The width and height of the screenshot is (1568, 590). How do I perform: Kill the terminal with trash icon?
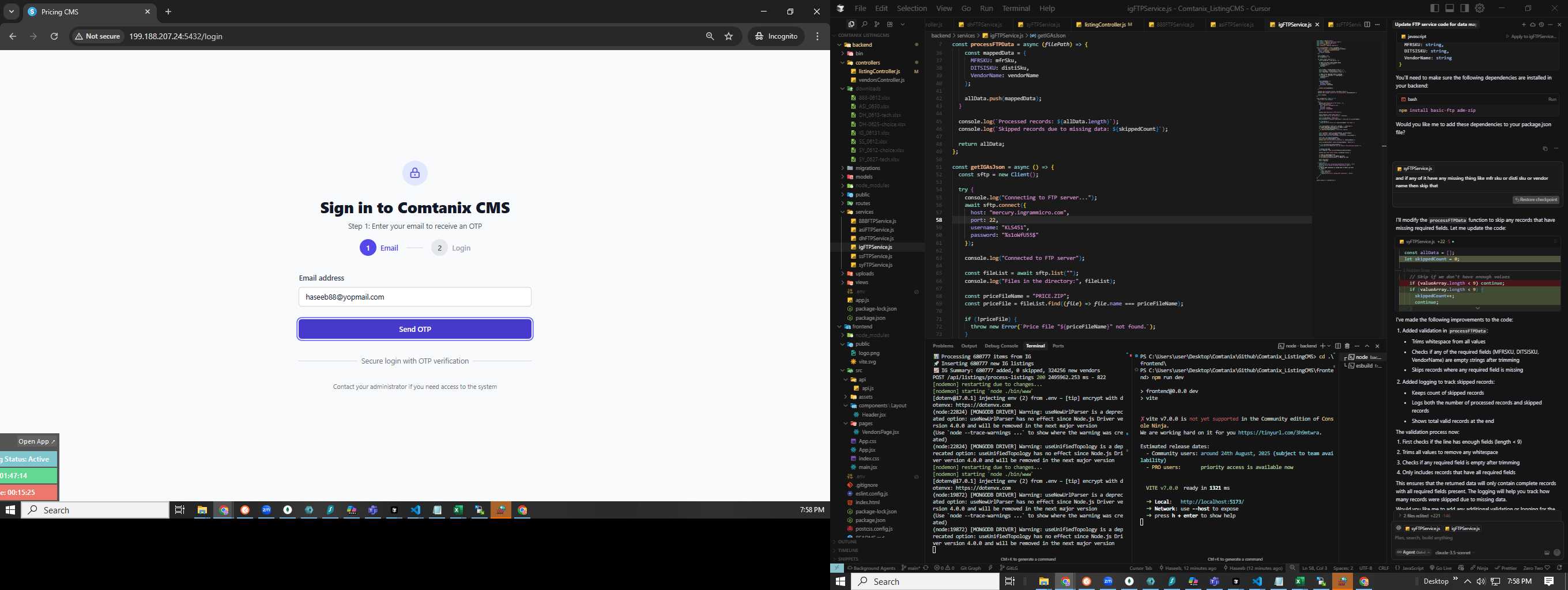[1347, 346]
